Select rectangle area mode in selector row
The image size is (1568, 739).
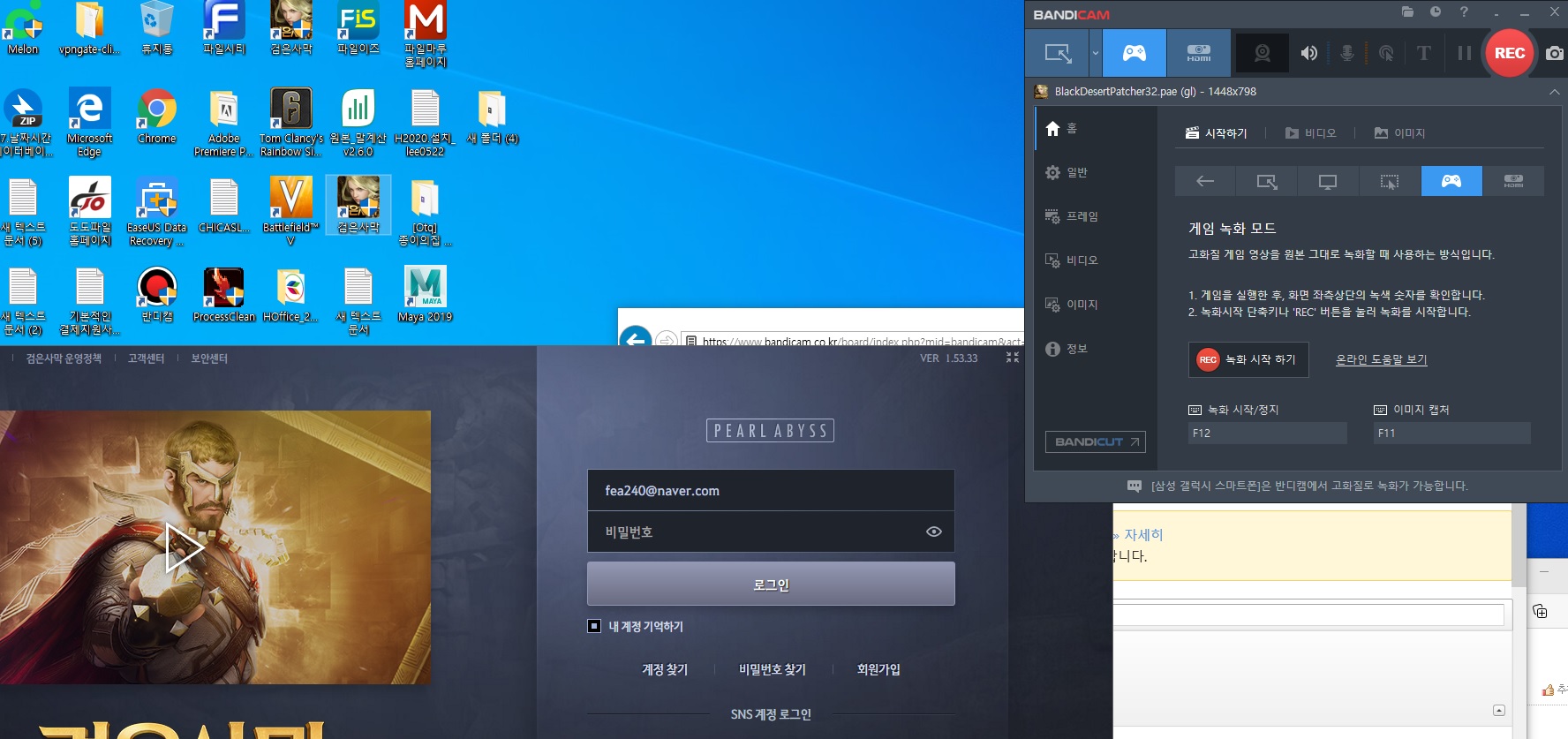[x=1267, y=181]
